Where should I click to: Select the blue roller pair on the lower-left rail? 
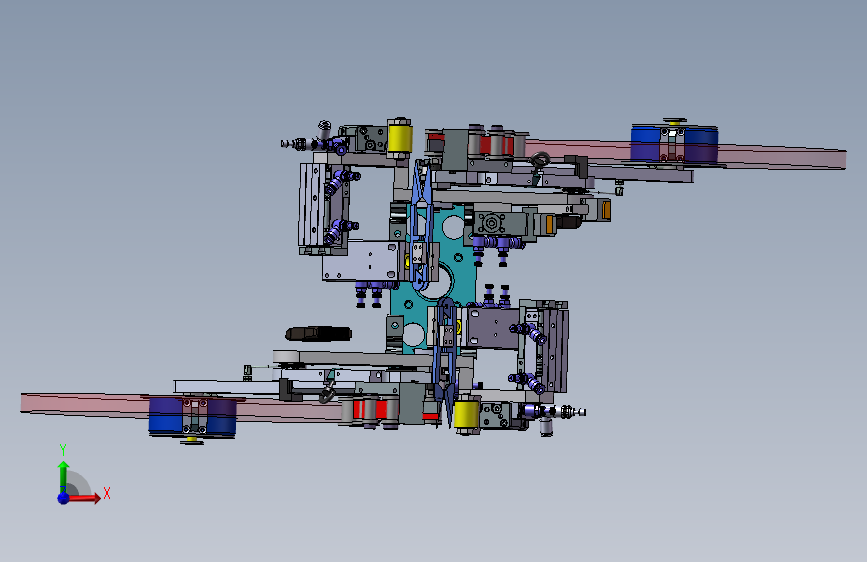point(192,416)
